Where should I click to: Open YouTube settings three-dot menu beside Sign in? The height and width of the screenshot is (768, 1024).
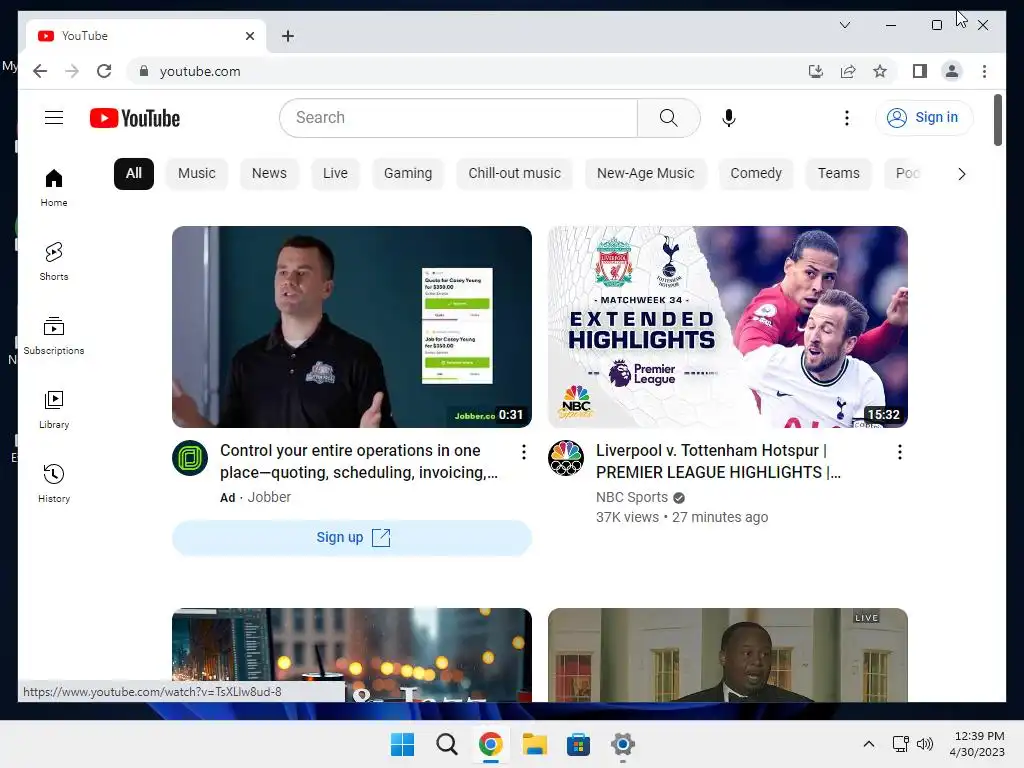point(846,118)
